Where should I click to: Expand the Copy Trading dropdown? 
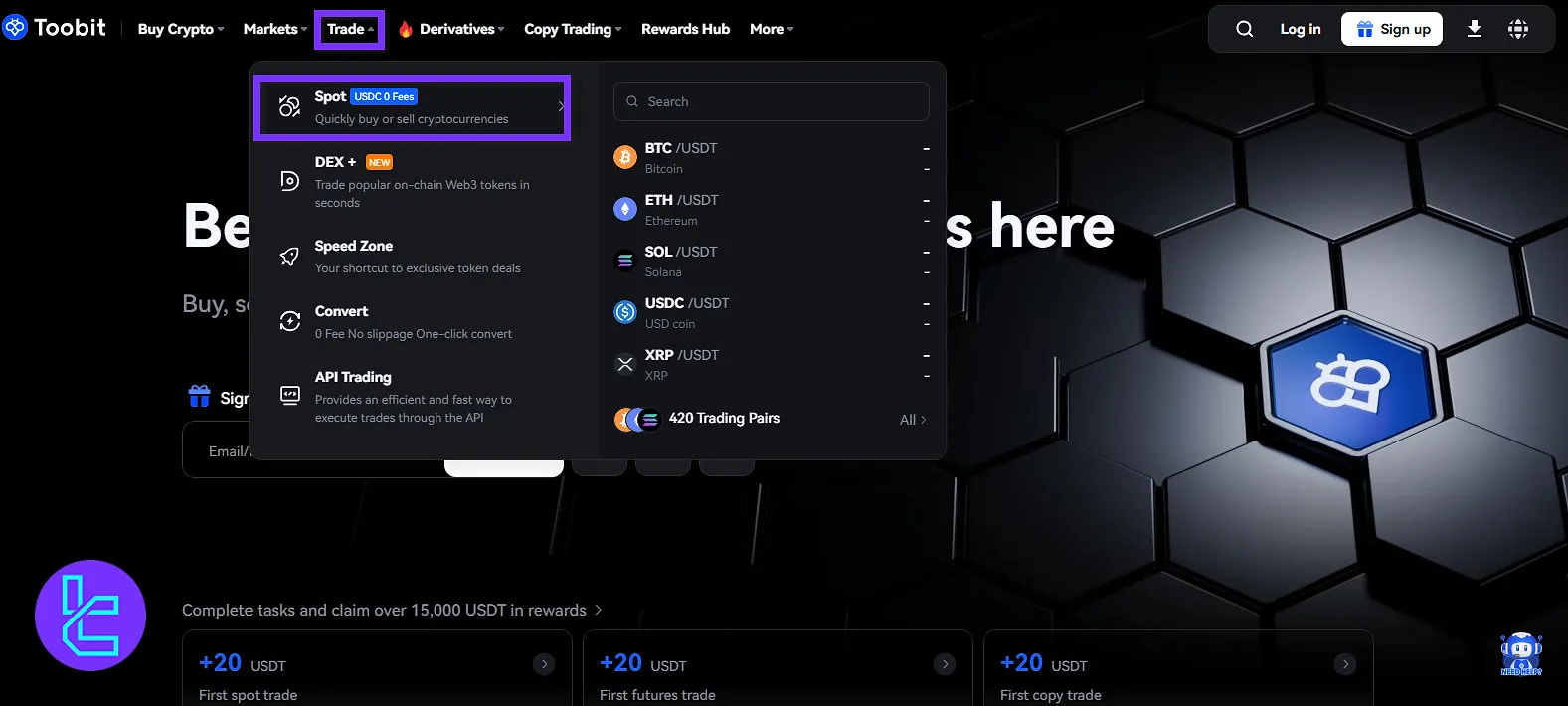573,29
